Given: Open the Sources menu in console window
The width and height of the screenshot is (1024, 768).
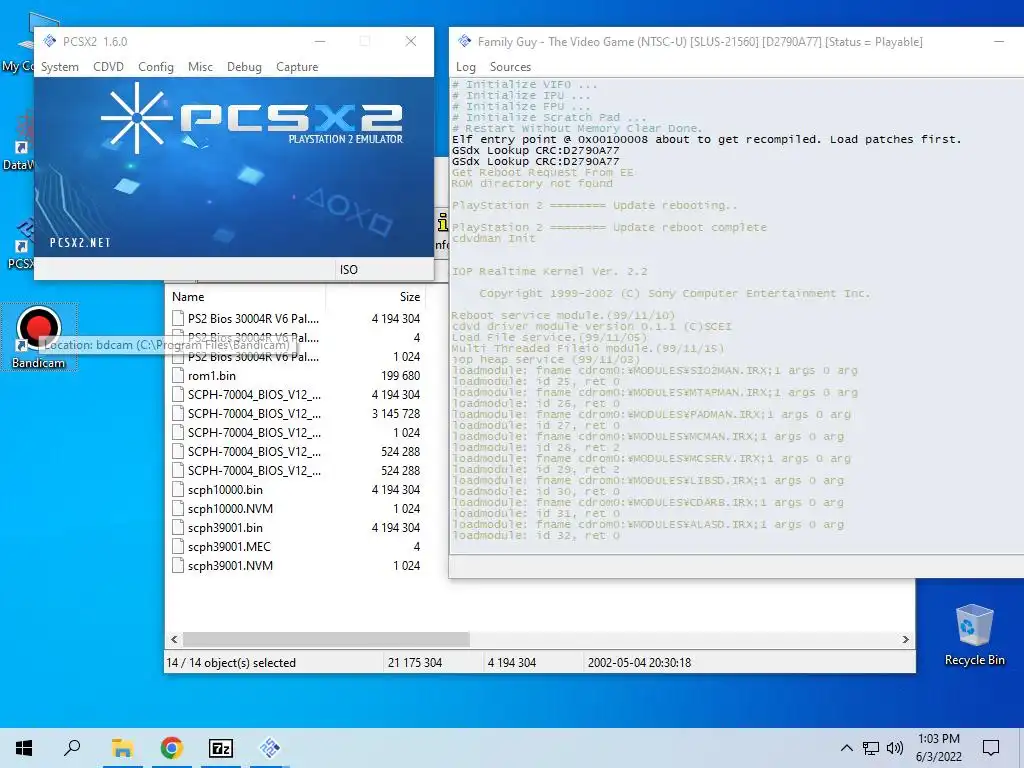Looking at the screenshot, I should coord(510,67).
